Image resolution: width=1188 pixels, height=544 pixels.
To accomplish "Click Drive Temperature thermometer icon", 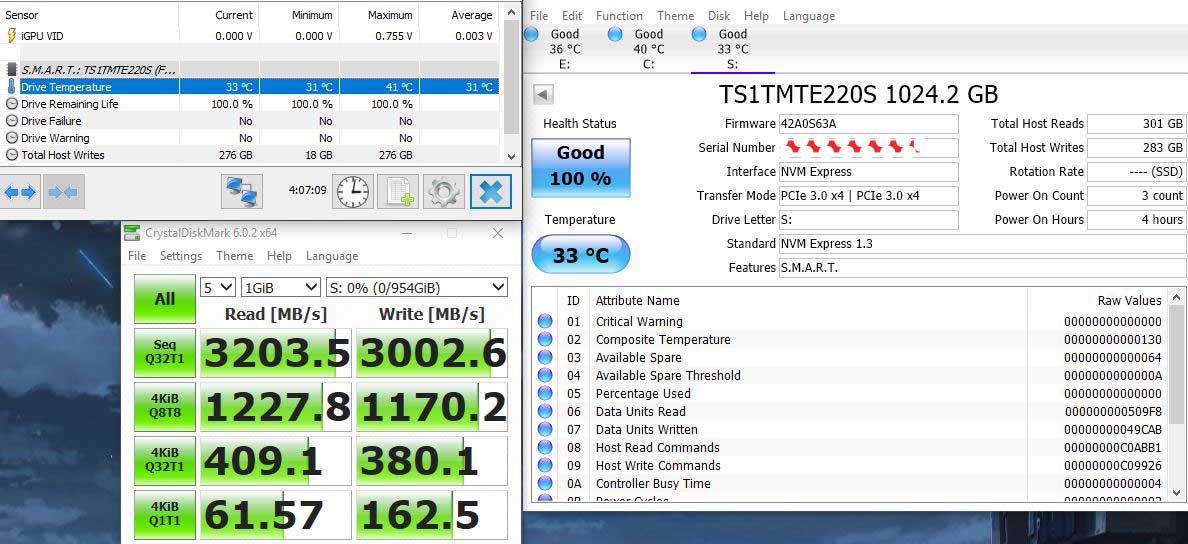I will [11, 86].
